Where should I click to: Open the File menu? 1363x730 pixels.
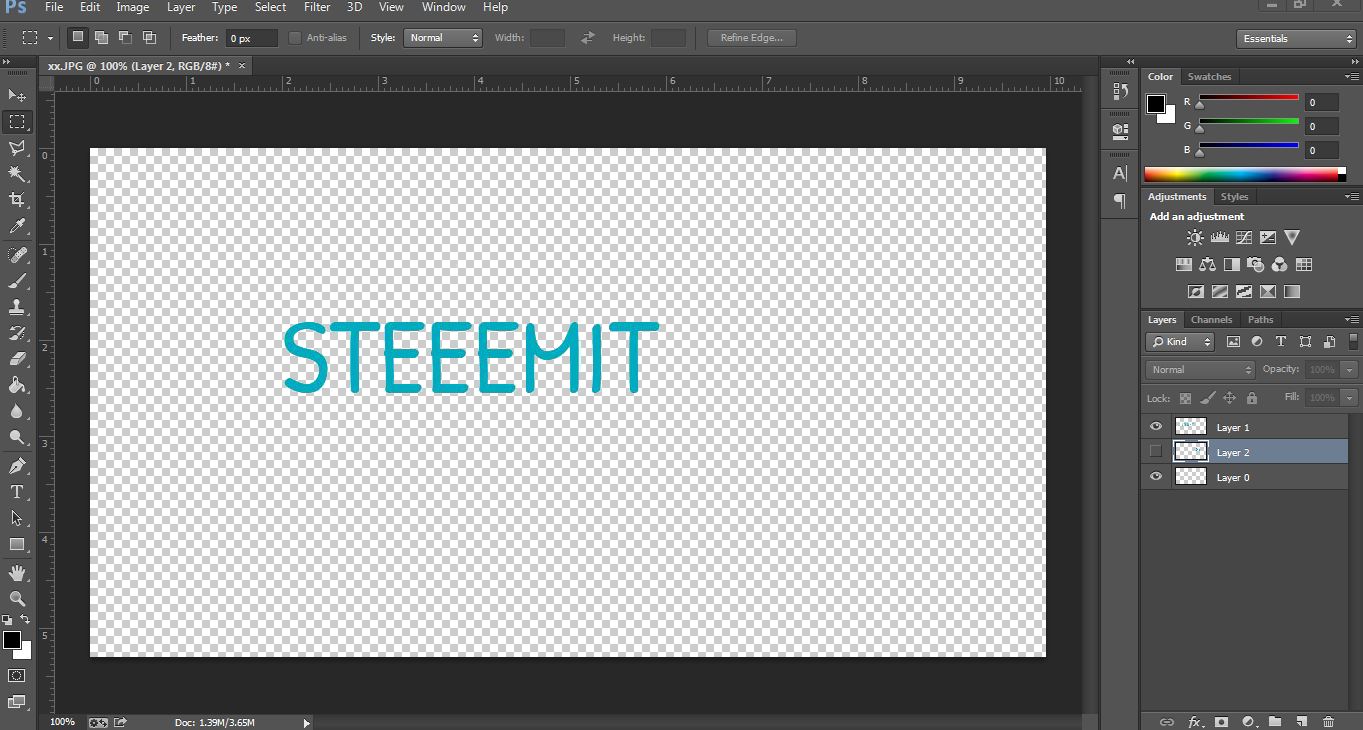54,7
